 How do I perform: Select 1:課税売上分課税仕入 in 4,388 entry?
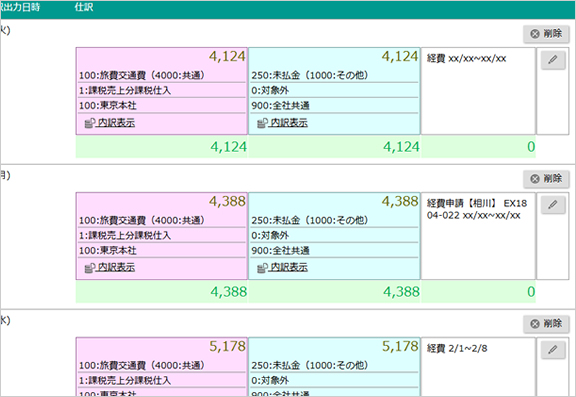tap(125, 235)
